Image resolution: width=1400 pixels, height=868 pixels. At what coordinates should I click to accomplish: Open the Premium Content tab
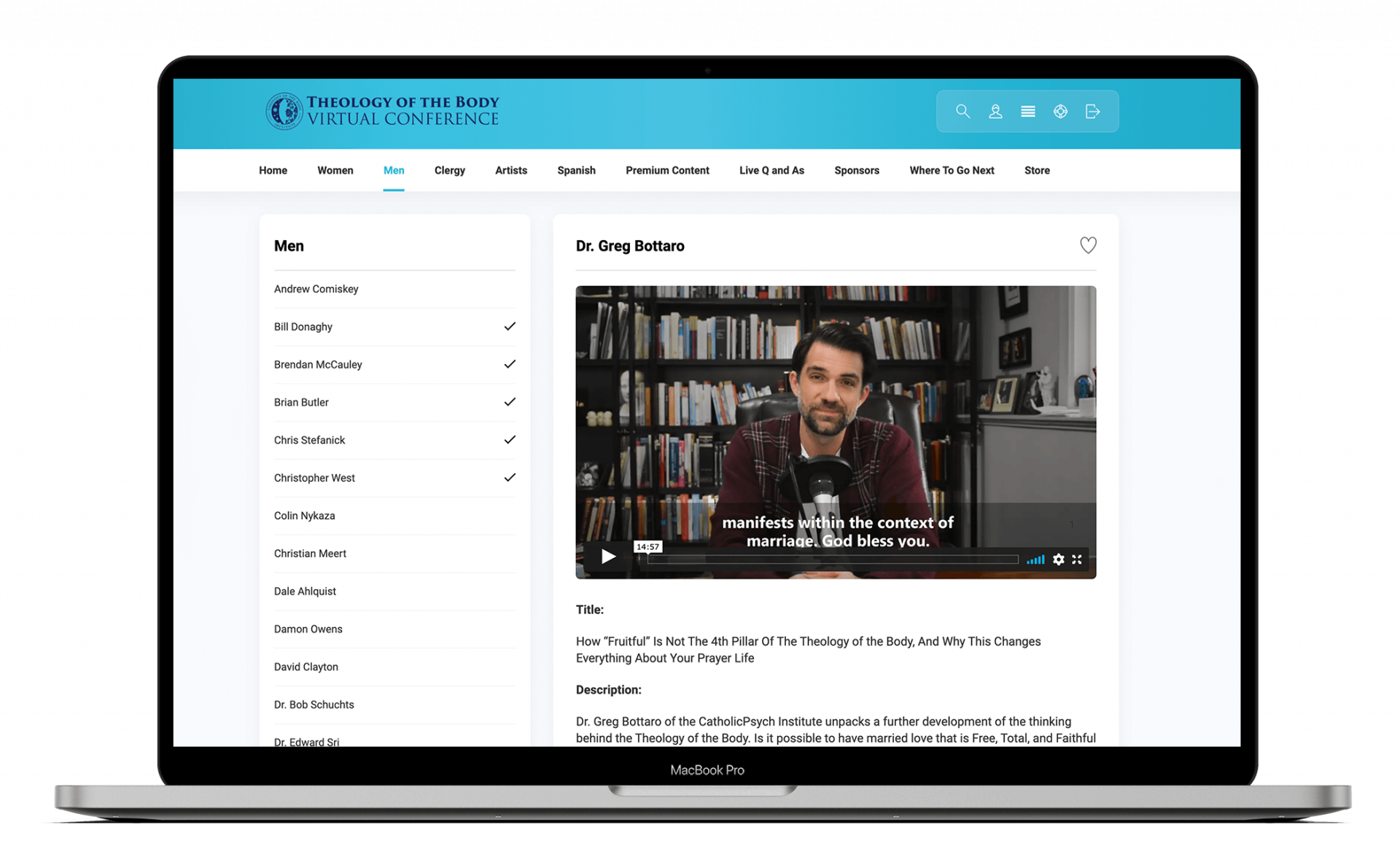(666, 170)
